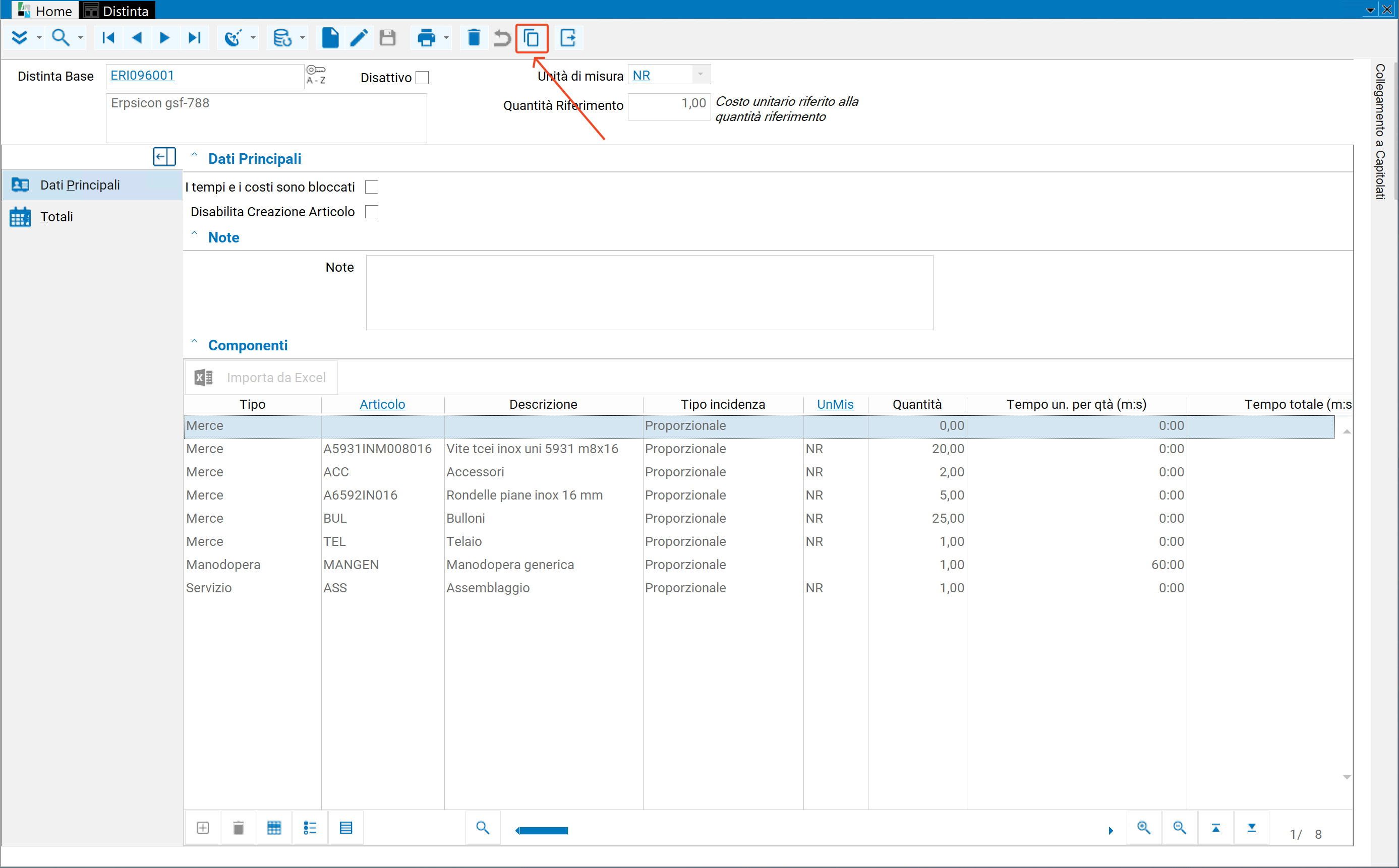The image size is (1399, 868).
Task: Check 'Disabilita Creazione Articolo'
Action: (x=372, y=212)
